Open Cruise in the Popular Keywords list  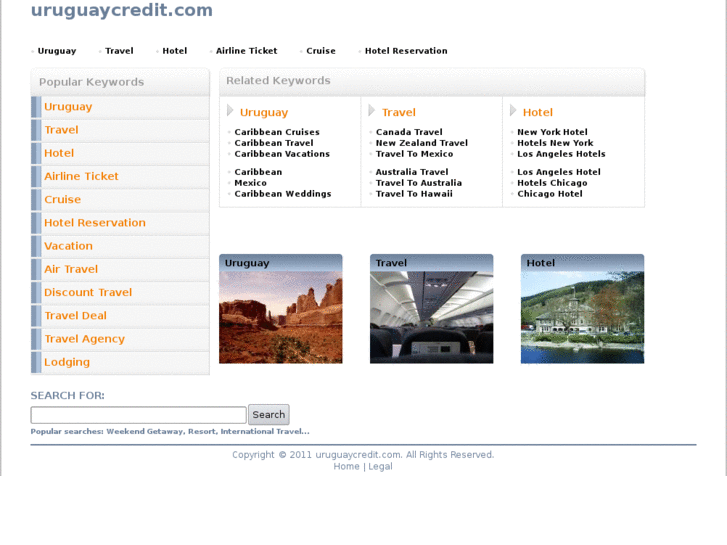click(63, 199)
